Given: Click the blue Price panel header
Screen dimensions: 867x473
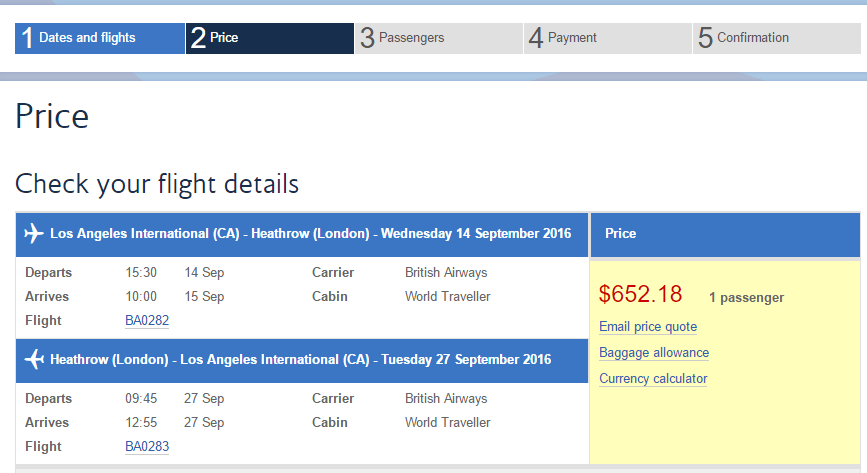Looking at the screenshot, I should (x=724, y=234).
